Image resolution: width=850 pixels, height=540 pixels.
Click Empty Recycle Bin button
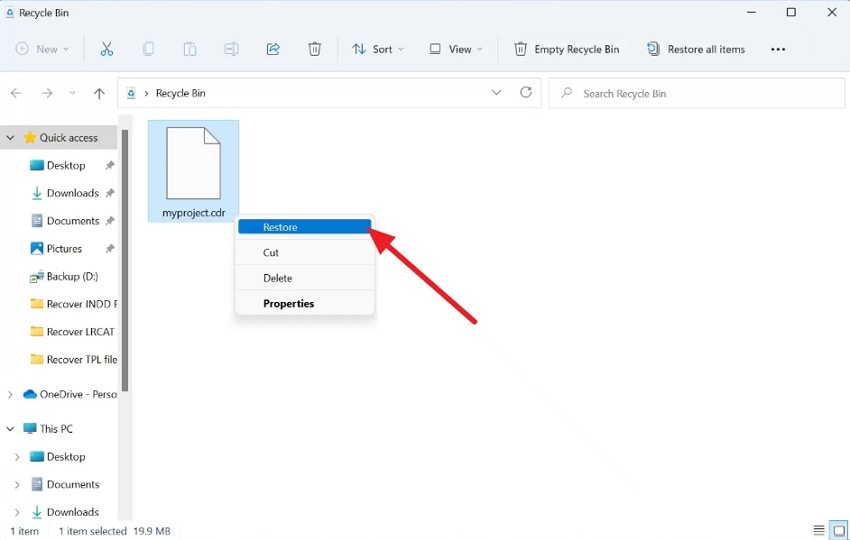pyautogui.click(x=566, y=49)
